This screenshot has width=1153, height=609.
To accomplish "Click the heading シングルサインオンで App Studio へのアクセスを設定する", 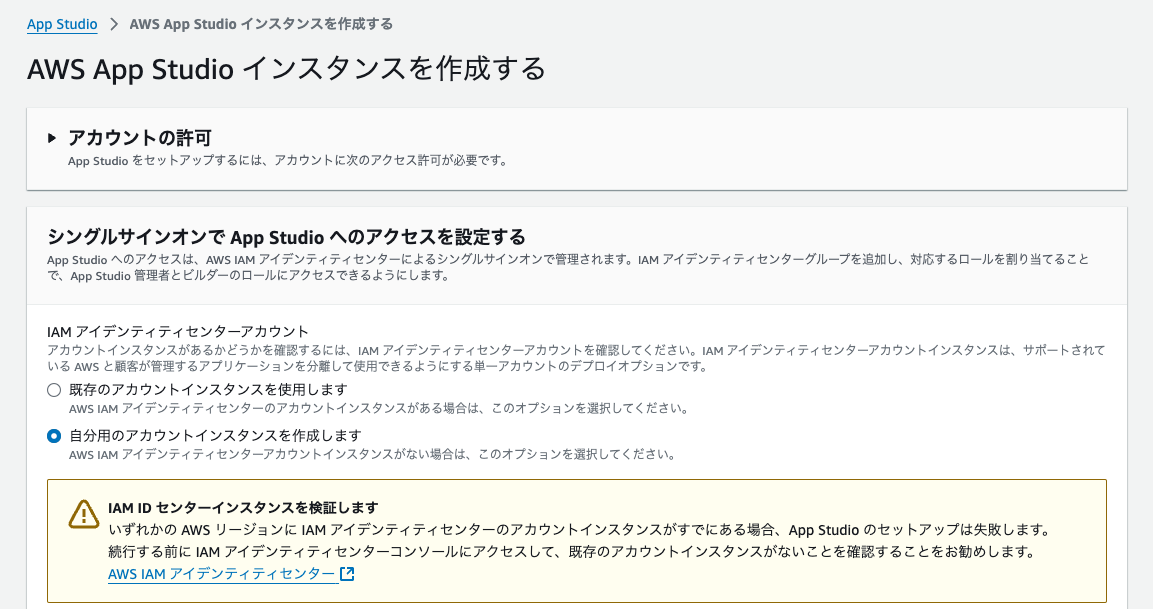I will pos(286,237).
